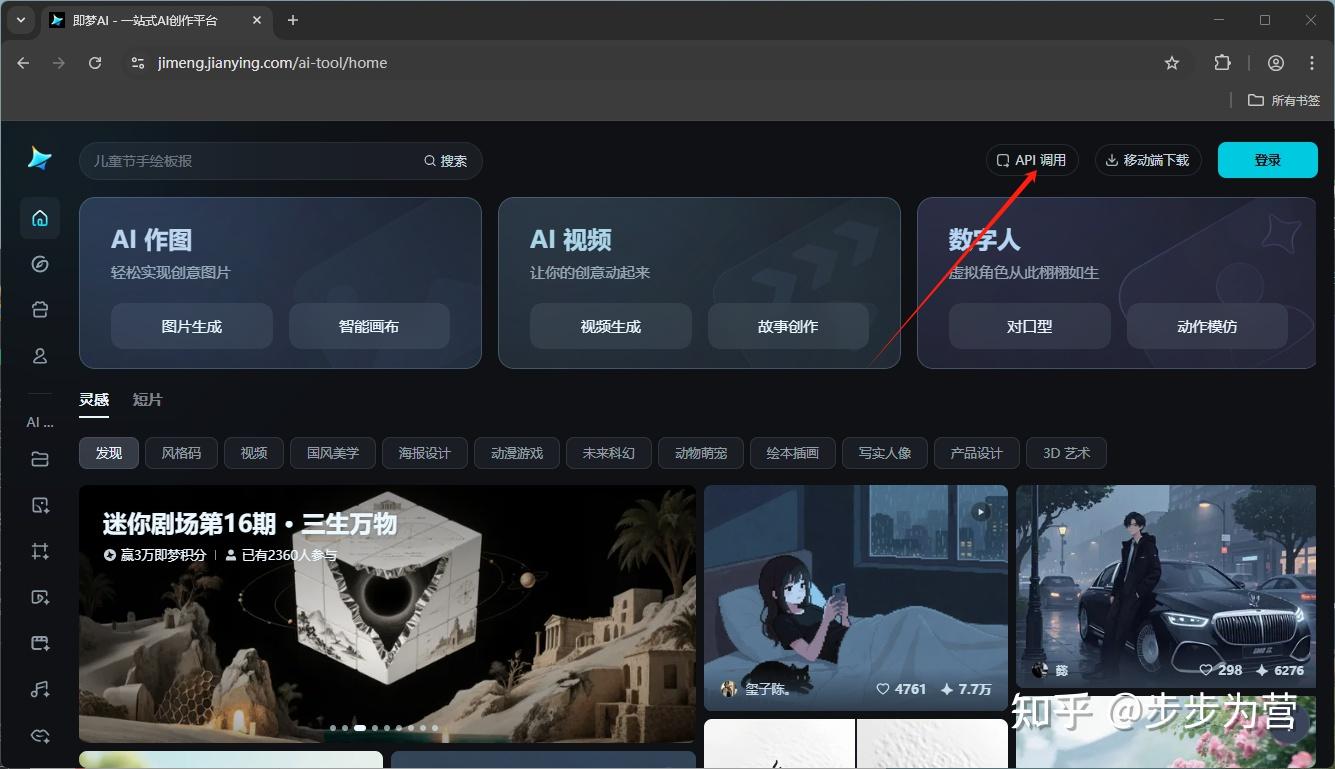
Task: Select the 动漫游戏 category filter
Action: point(517,453)
